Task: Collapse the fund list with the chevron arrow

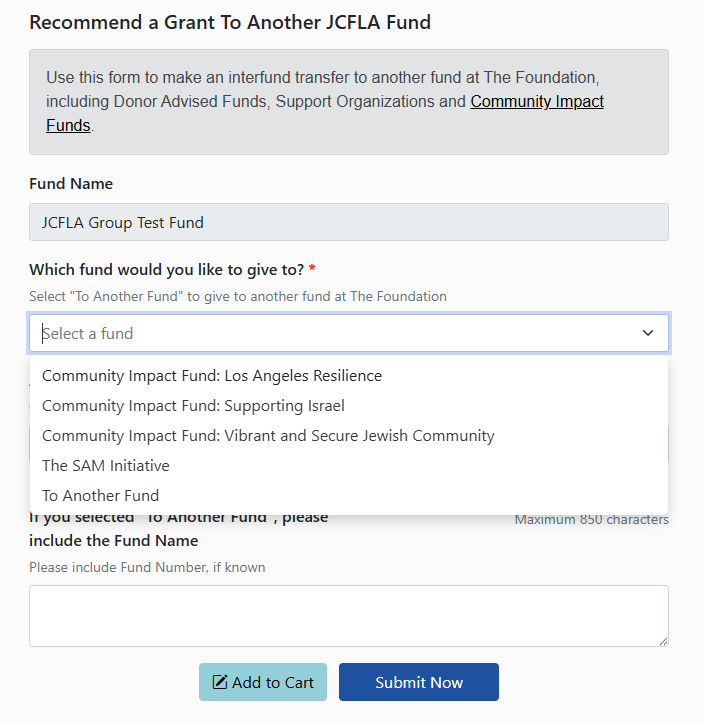Action: (648, 333)
